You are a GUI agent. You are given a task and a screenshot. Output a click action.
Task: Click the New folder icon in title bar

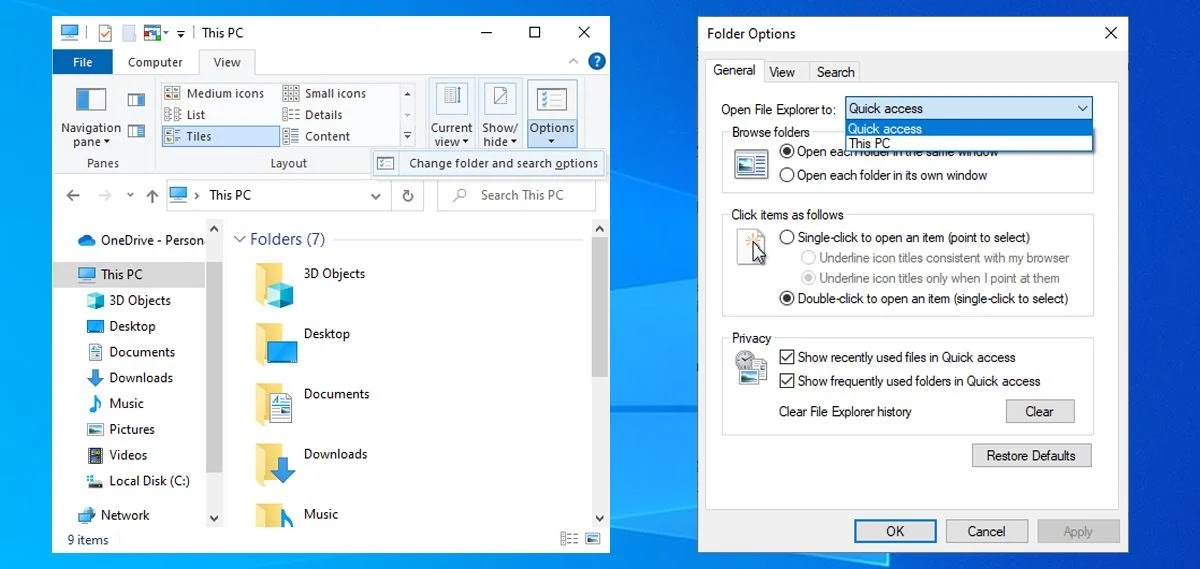click(128, 33)
